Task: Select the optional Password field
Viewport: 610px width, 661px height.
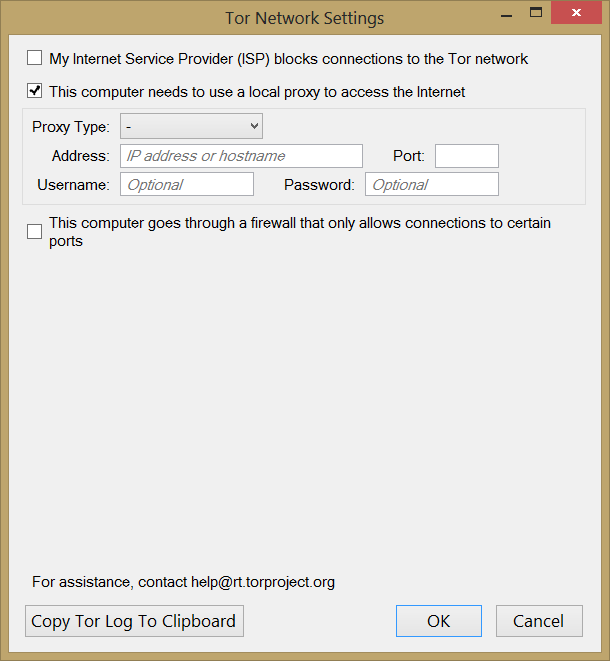Action: coord(431,184)
